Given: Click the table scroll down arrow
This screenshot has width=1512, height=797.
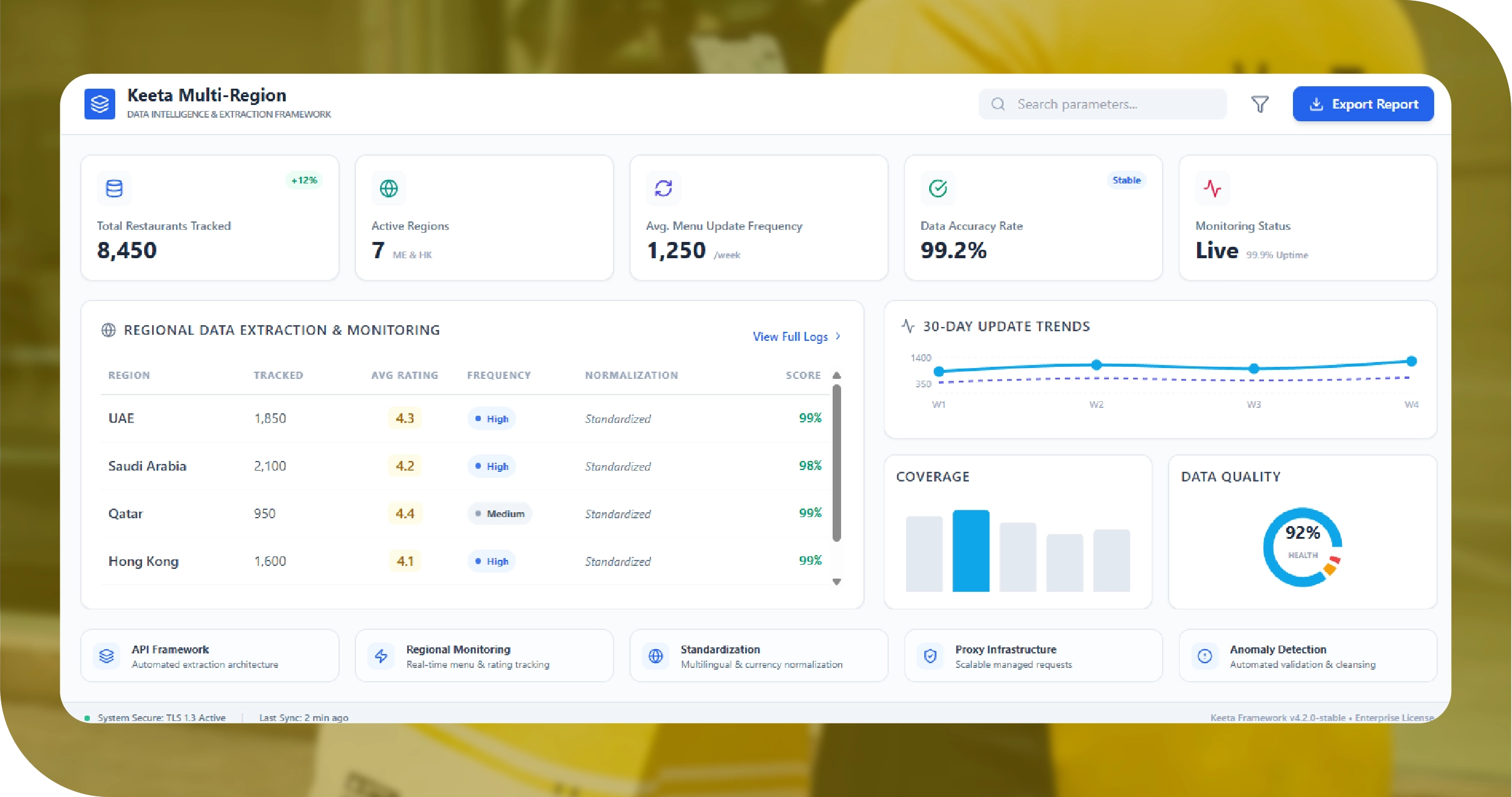Looking at the screenshot, I should pos(837,582).
